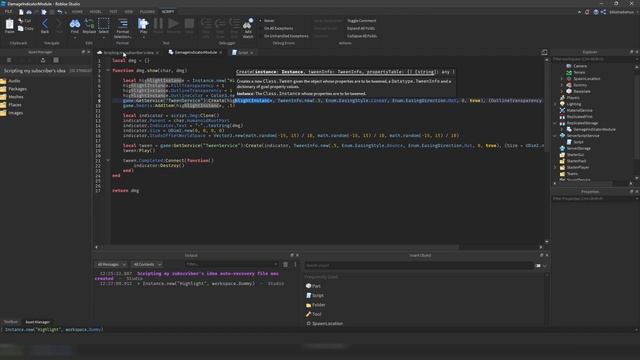Open the PLUGINS ribbon tab
Screen dimensions: 640x360
tap(147, 12)
